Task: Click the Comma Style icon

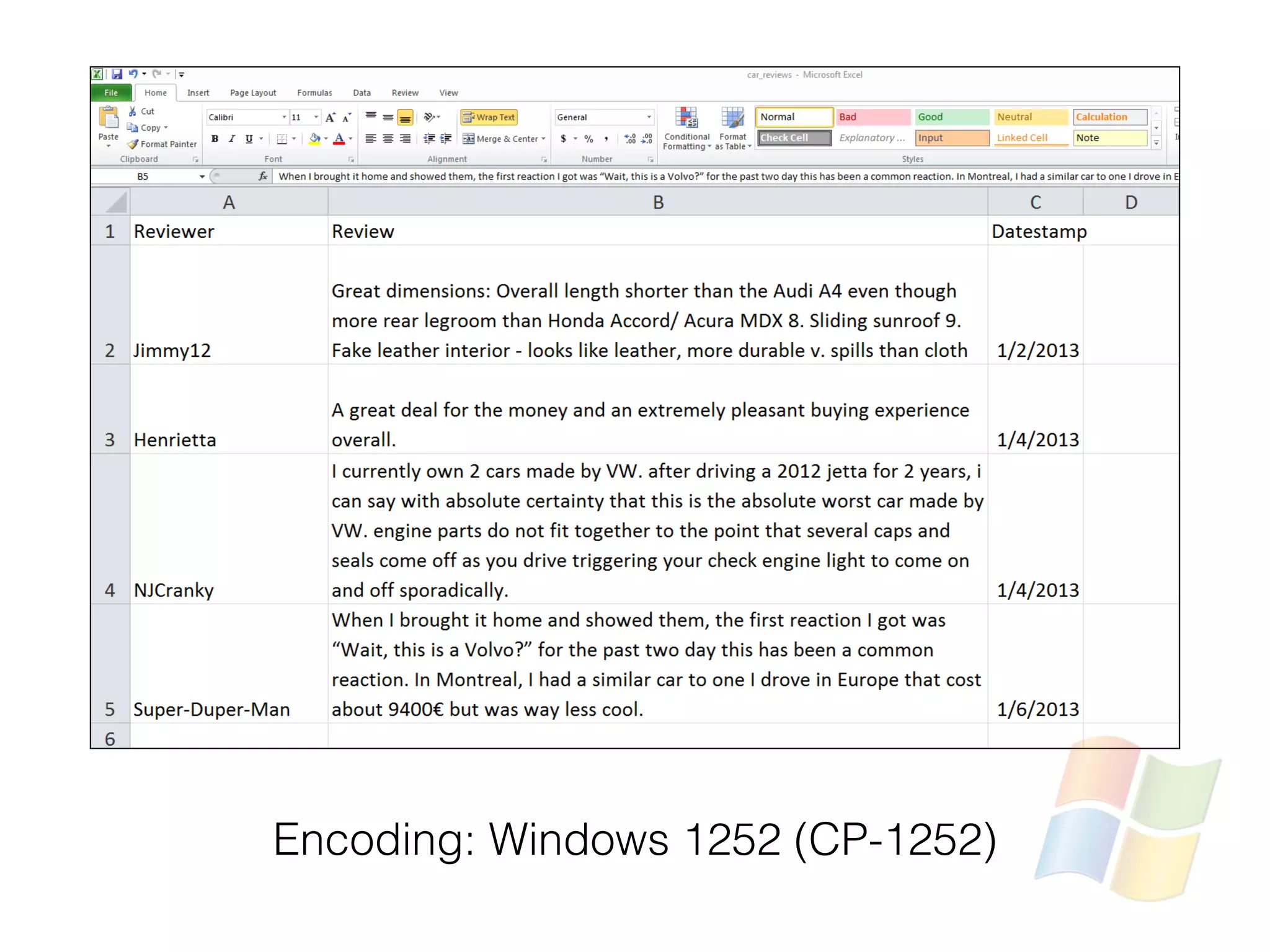Action: pos(606,139)
